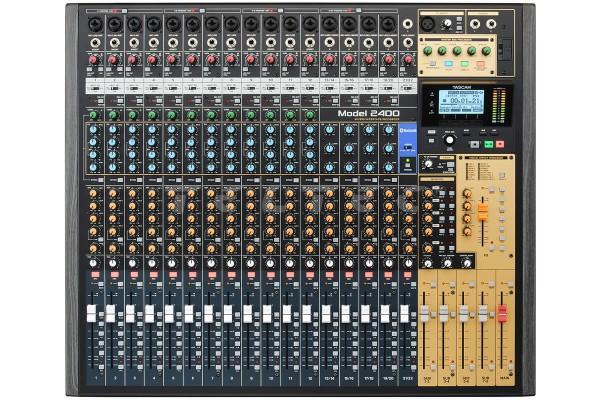Click the leftmost green knob in top-right panel
Image resolution: width=600 pixels, height=400 pixels.
pyautogui.click(x=428, y=50)
